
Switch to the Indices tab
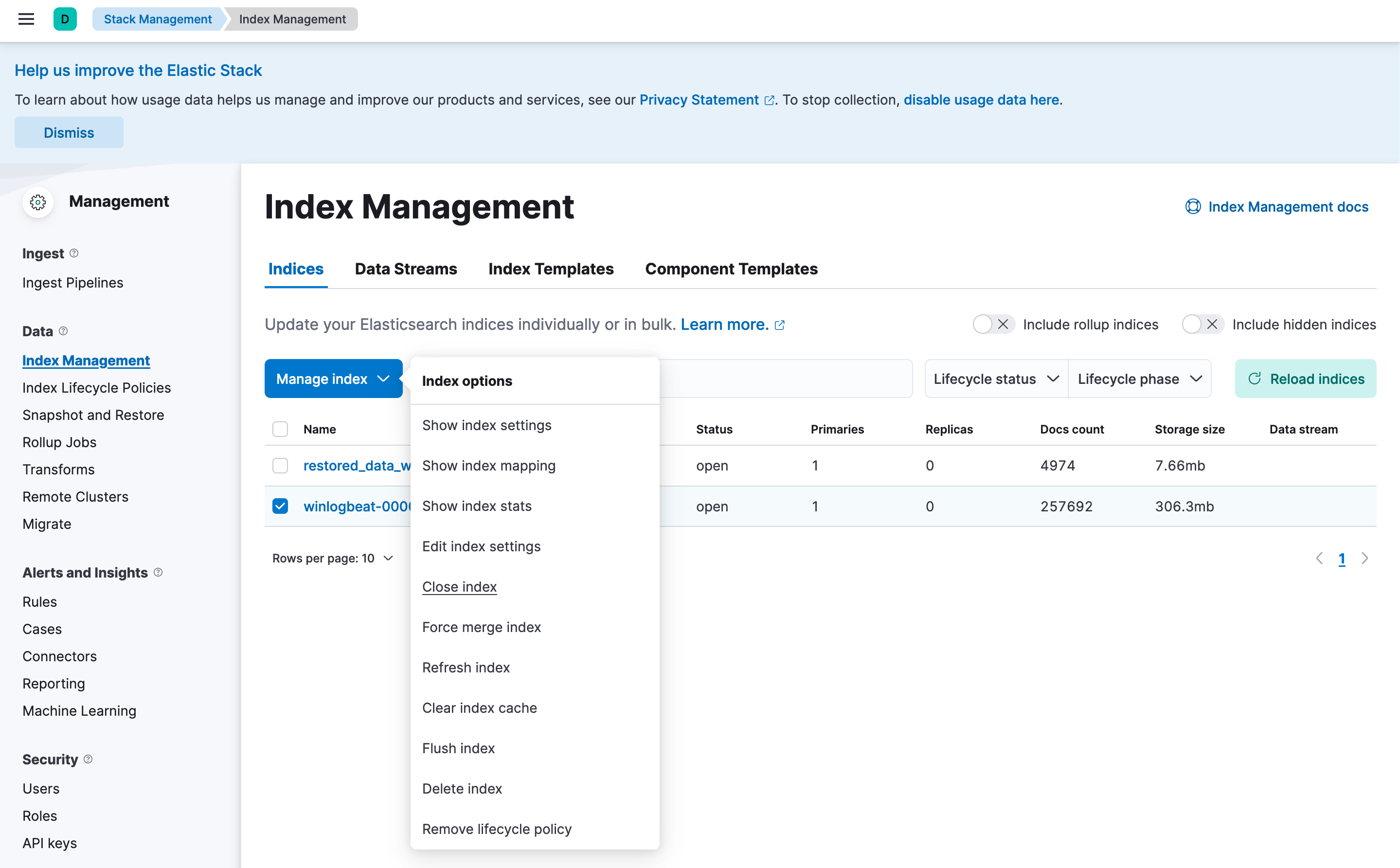(295, 269)
